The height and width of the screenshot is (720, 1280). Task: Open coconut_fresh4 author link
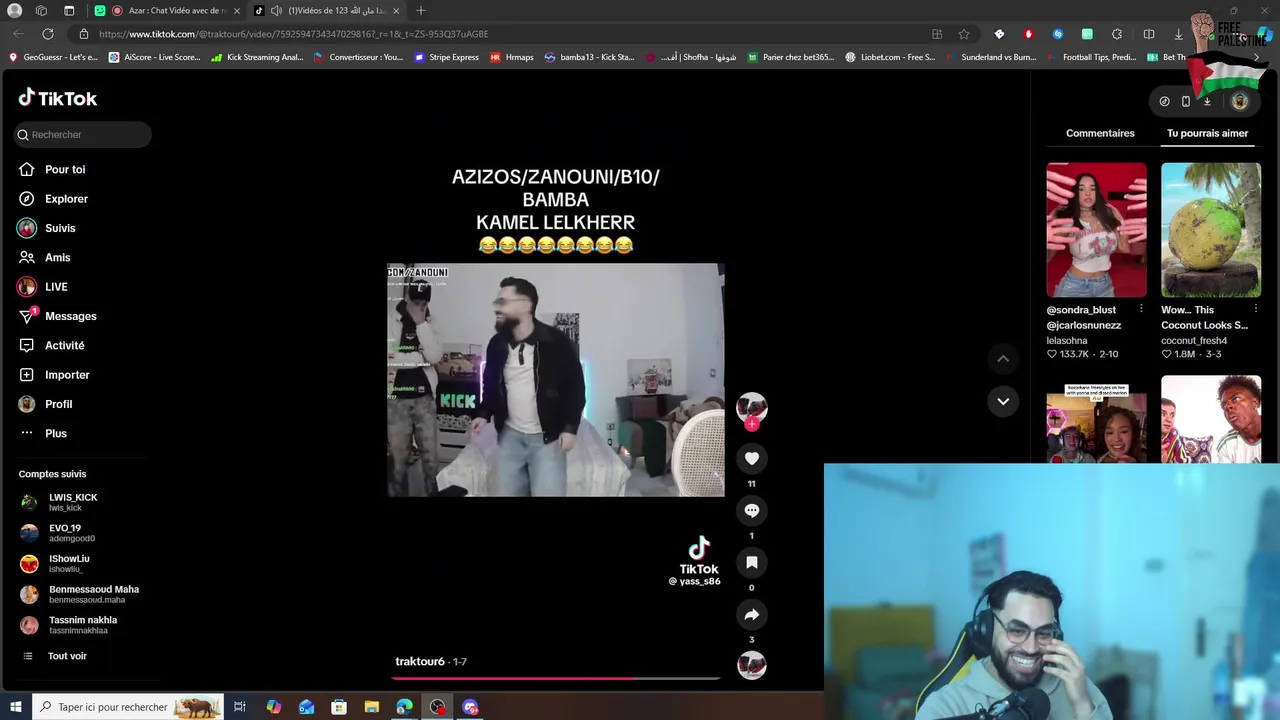pyautogui.click(x=1194, y=341)
